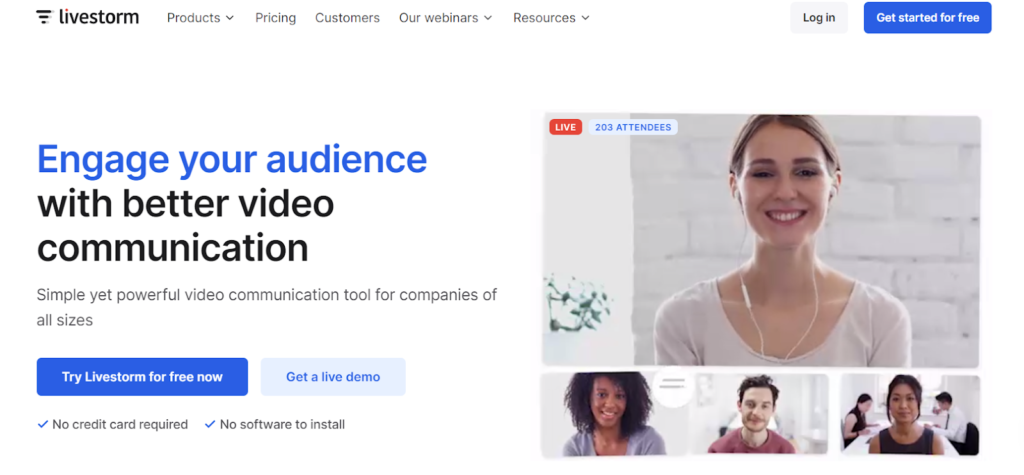Select the bearded man video thumbnail
This screenshot has height=475, width=1024.
[x=758, y=414]
